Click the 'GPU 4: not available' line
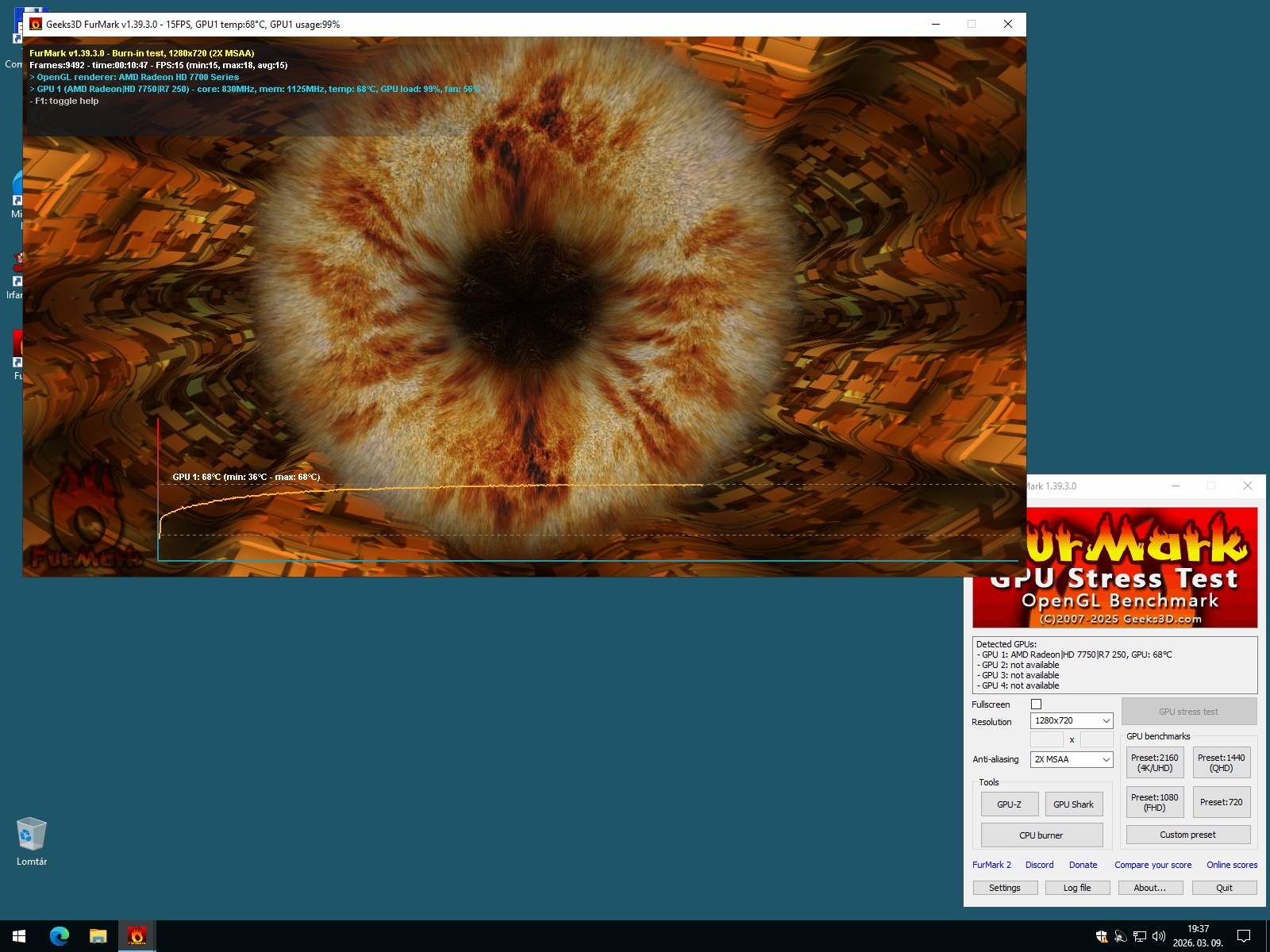1270x952 pixels. tap(1018, 685)
